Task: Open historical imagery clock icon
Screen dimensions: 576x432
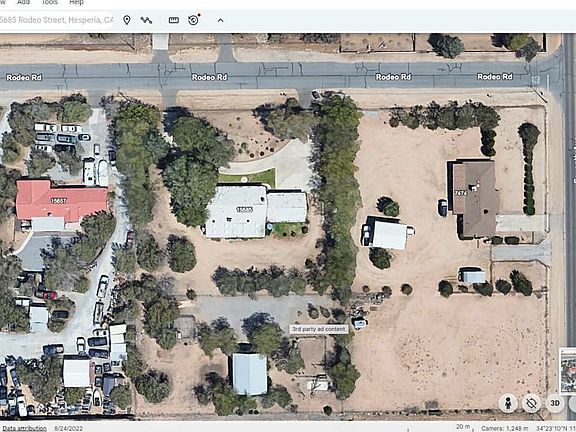Action: point(194,20)
